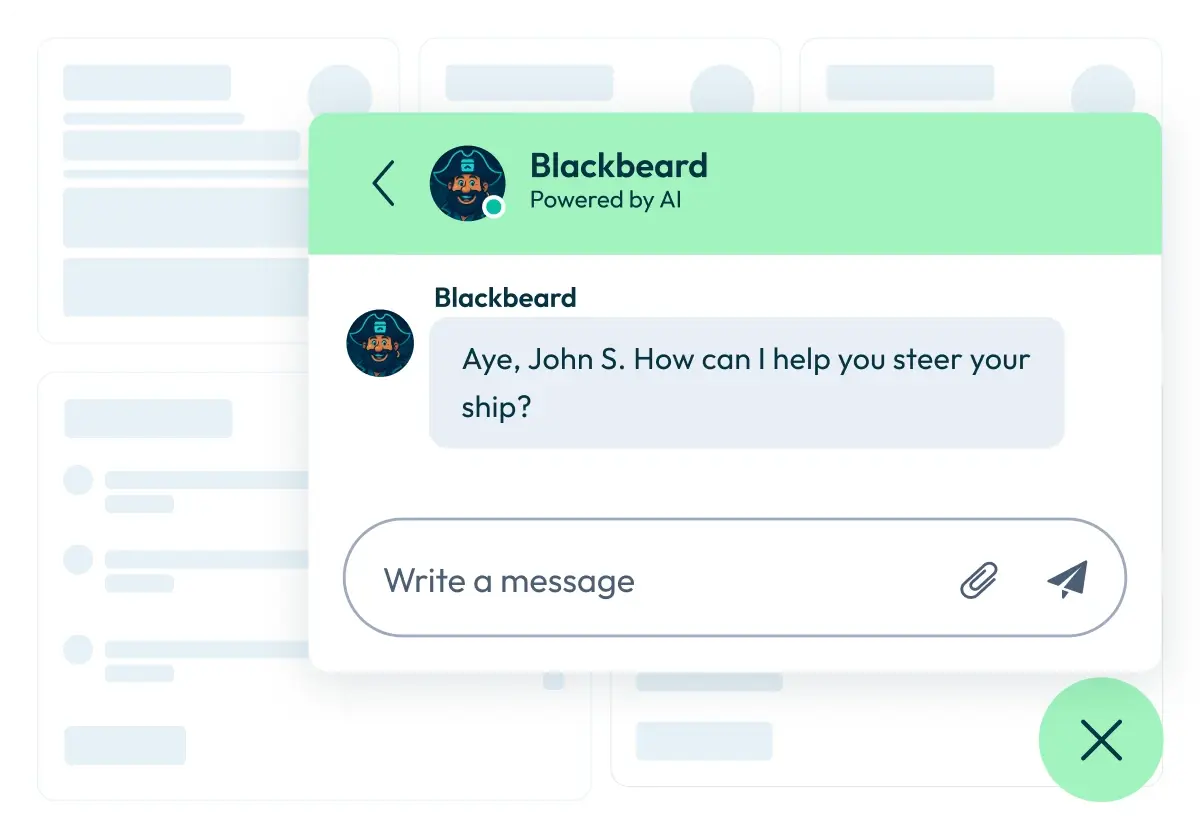Click the Blackbeard sender name above the message

(x=505, y=298)
